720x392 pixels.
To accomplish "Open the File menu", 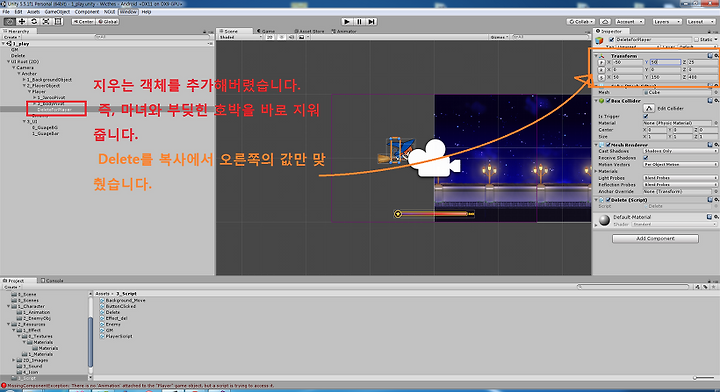I will point(6,12).
